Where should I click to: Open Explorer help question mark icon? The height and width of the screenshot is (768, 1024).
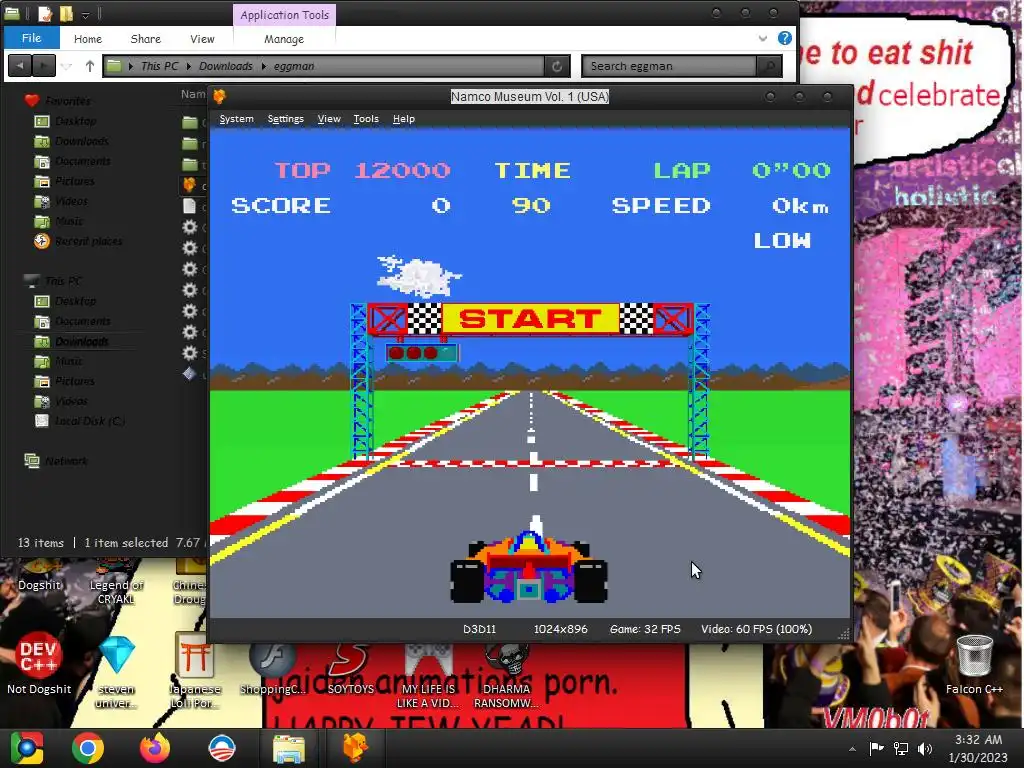pos(785,38)
